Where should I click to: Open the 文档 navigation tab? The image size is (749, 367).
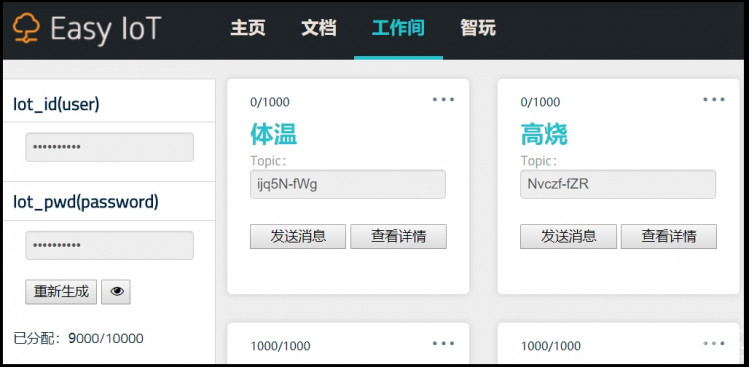point(319,28)
